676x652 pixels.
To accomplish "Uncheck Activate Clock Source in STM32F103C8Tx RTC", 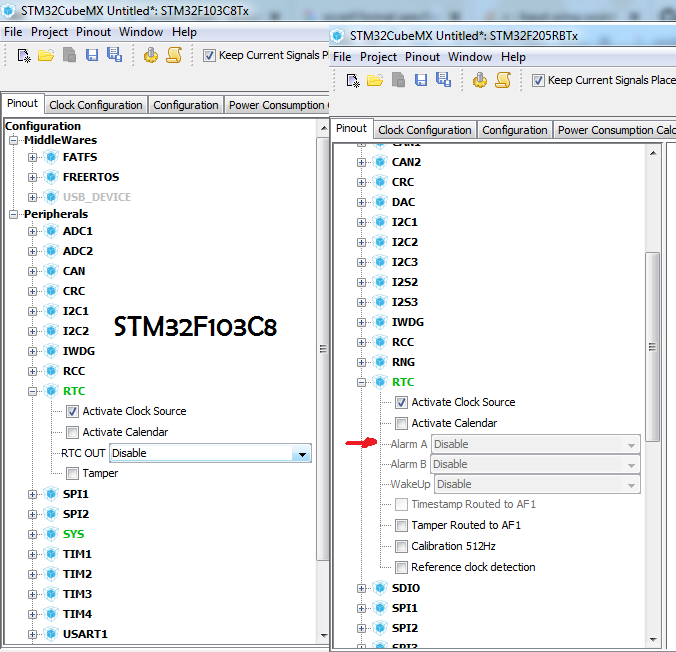I will click(x=72, y=411).
